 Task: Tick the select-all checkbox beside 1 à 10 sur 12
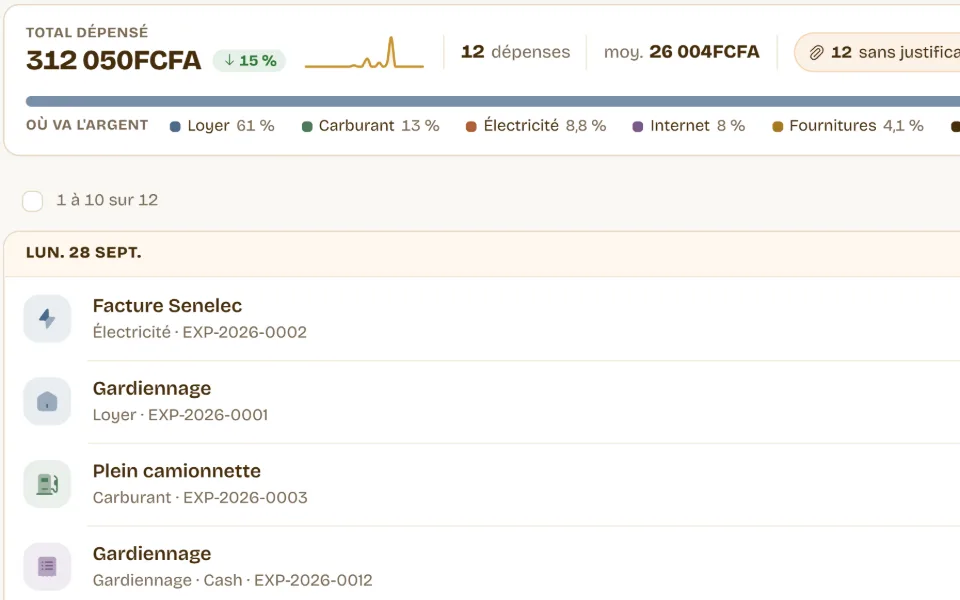32,201
